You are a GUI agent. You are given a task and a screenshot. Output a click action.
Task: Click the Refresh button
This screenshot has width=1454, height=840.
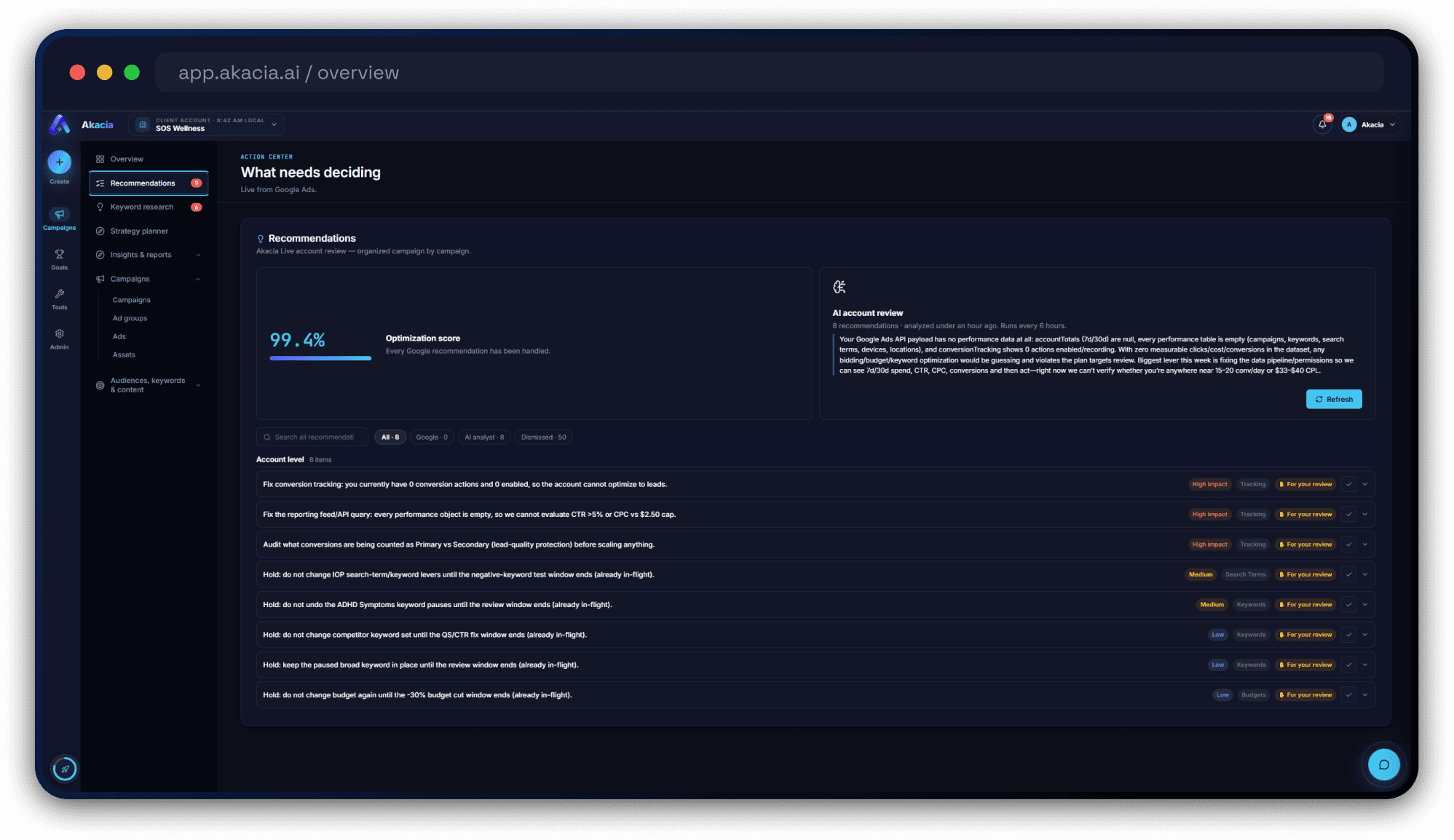[1334, 399]
